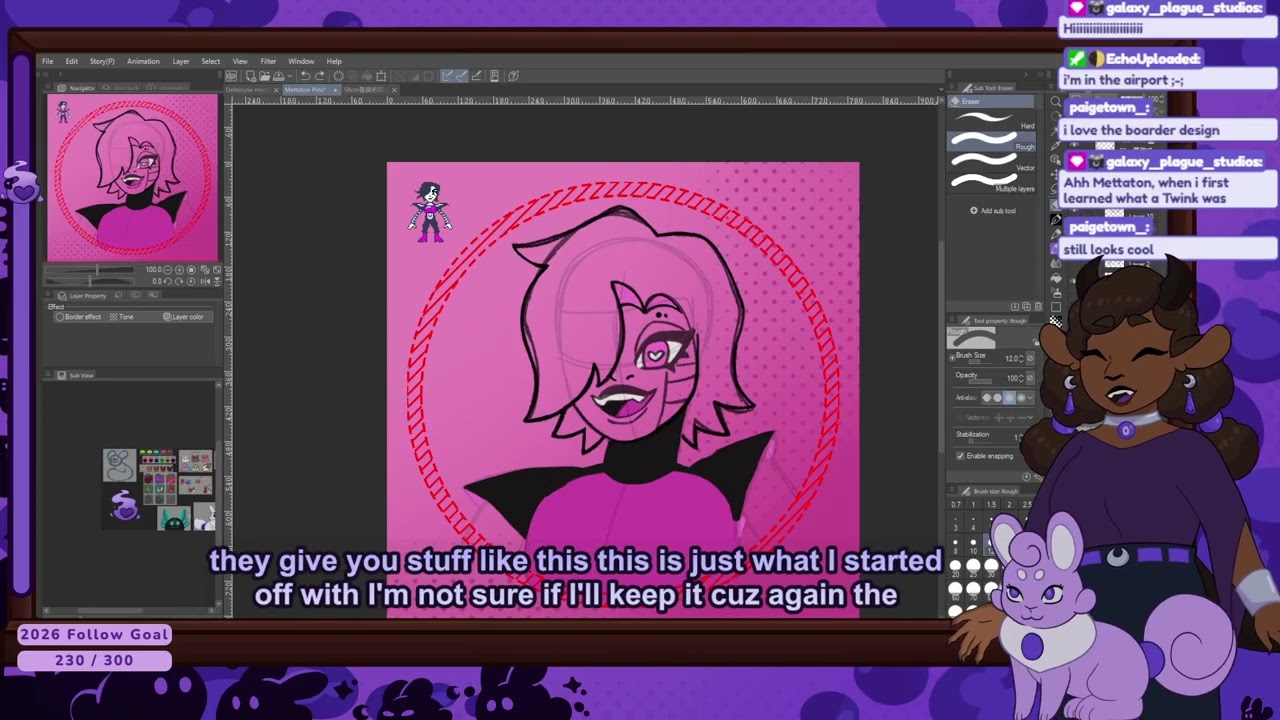Viewport: 1280px width, 720px height.
Task: Open the Layer menu
Action: [181, 61]
